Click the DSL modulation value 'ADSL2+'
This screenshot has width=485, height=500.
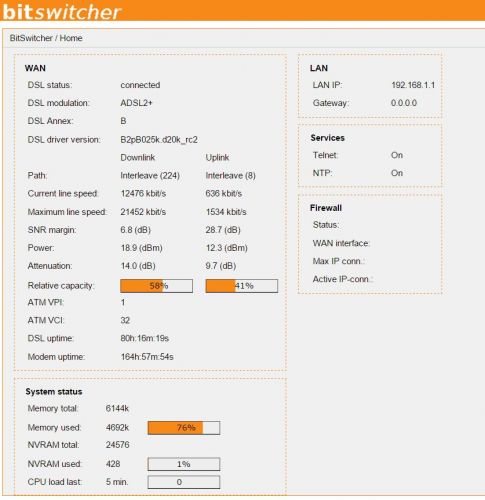click(136, 103)
